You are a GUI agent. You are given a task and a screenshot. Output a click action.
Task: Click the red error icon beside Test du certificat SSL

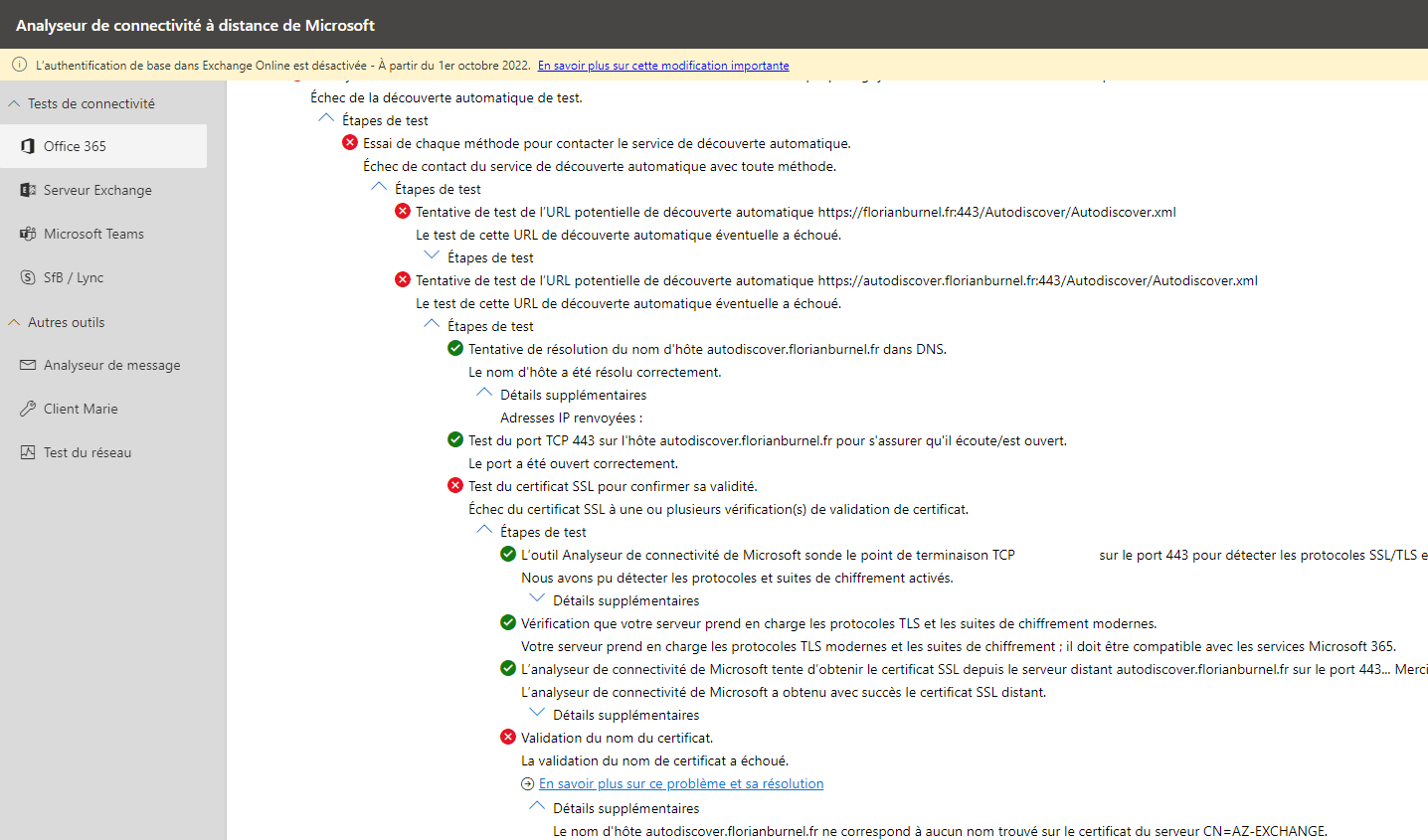[455, 485]
